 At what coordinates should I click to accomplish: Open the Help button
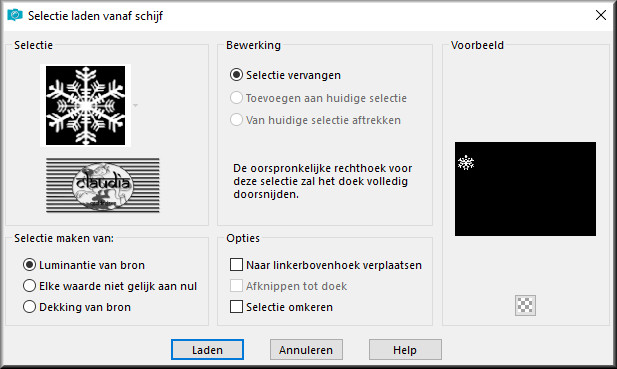tap(405, 349)
